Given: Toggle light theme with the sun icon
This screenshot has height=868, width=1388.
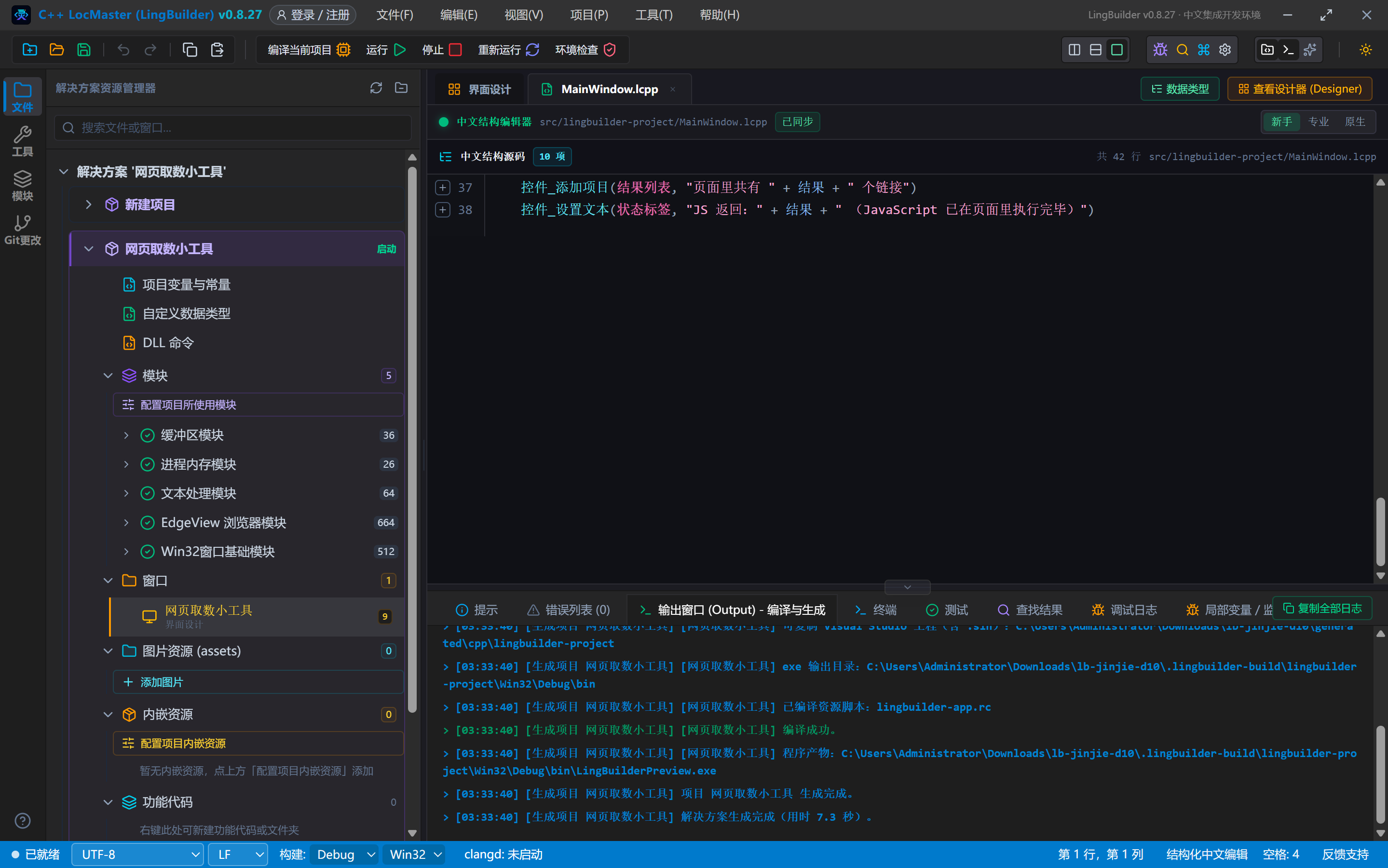Looking at the screenshot, I should (x=1366, y=50).
